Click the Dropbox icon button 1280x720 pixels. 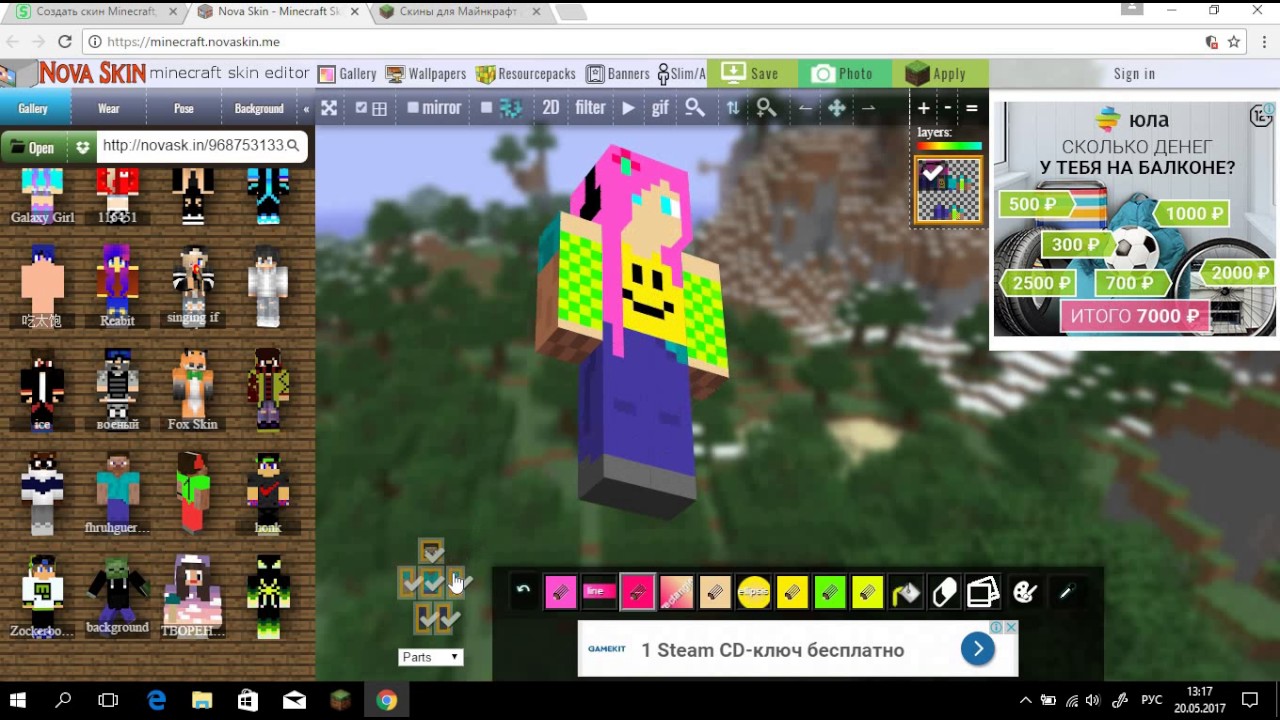pyautogui.click(x=82, y=147)
